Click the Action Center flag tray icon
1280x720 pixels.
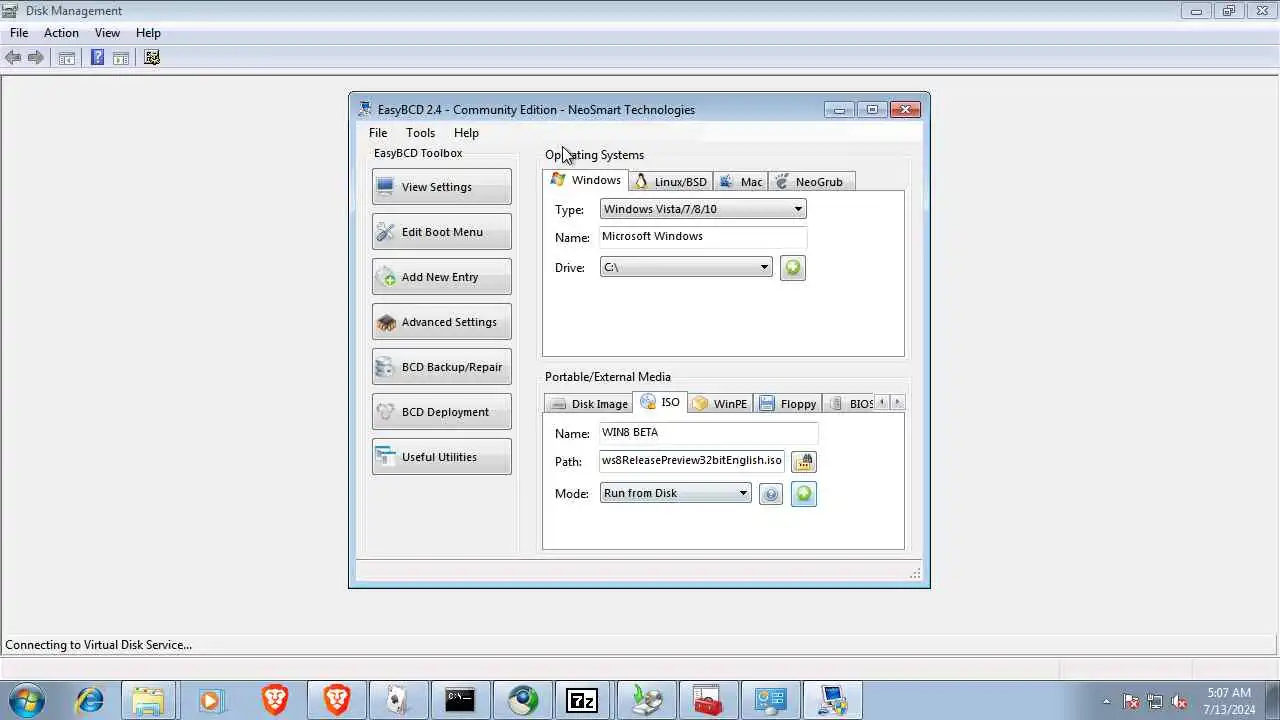click(x=1131, y=701)
